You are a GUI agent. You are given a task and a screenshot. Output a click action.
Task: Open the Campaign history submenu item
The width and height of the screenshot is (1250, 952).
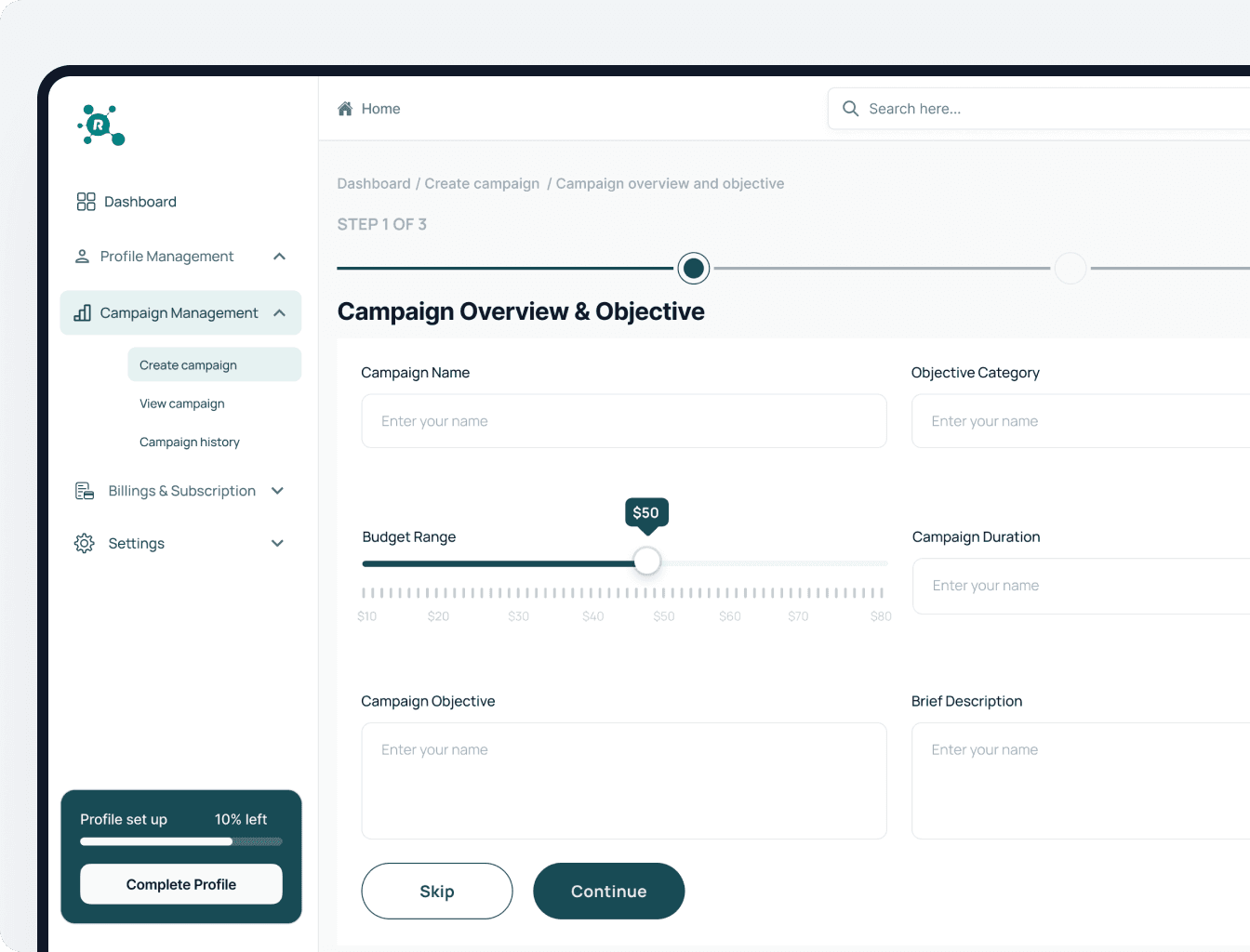click(190, 443)
